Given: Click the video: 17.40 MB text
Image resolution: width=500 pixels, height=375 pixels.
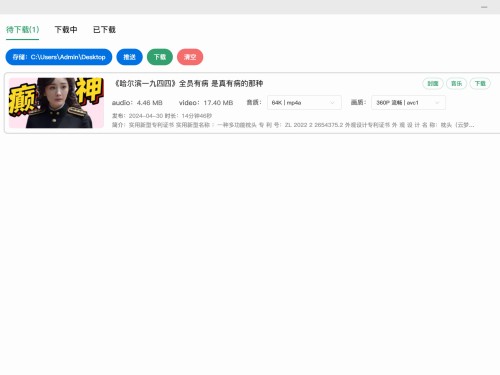Looking at the screenshot, I should tap(206, 103).
